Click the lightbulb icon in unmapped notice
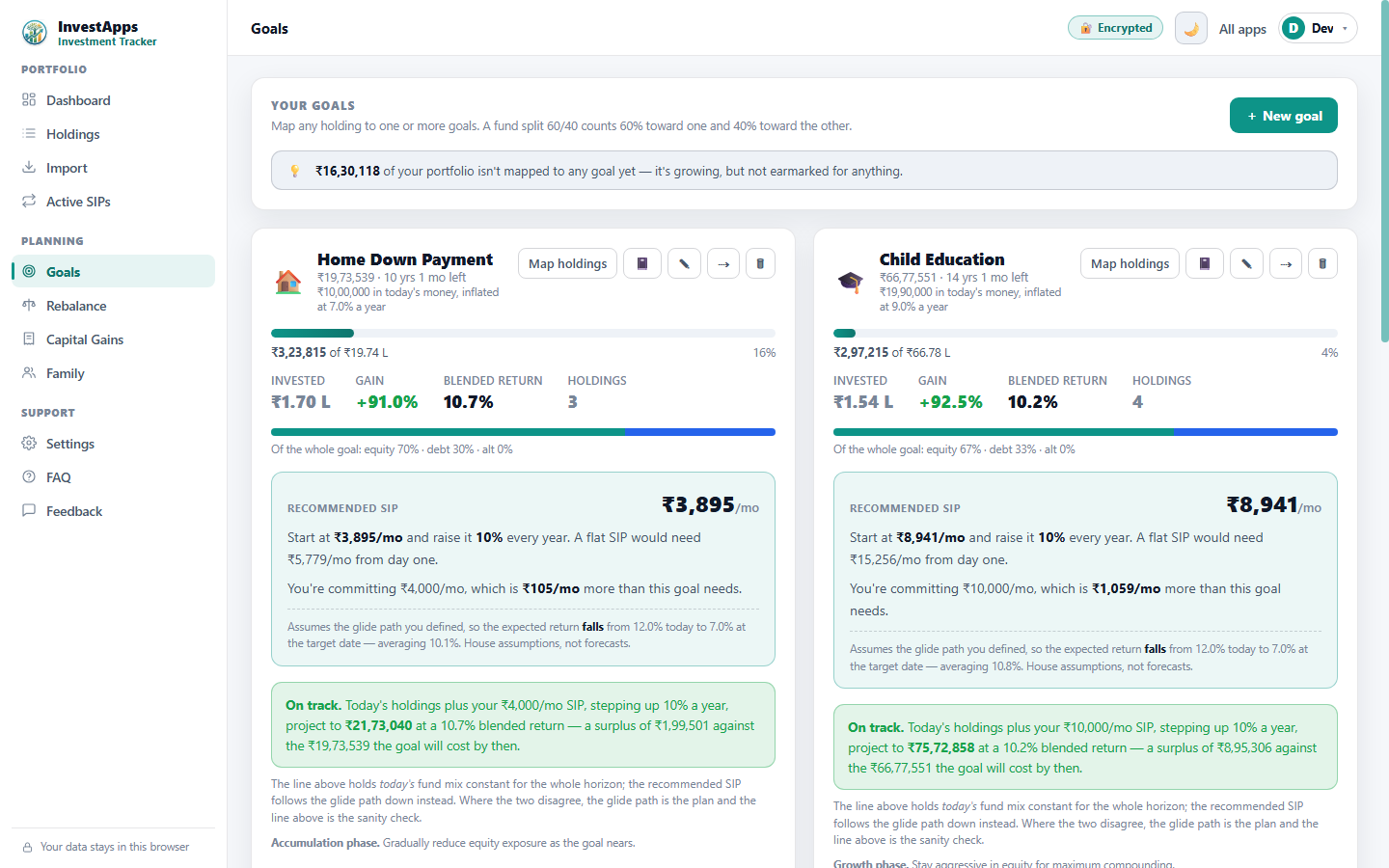 click(295, 171)
